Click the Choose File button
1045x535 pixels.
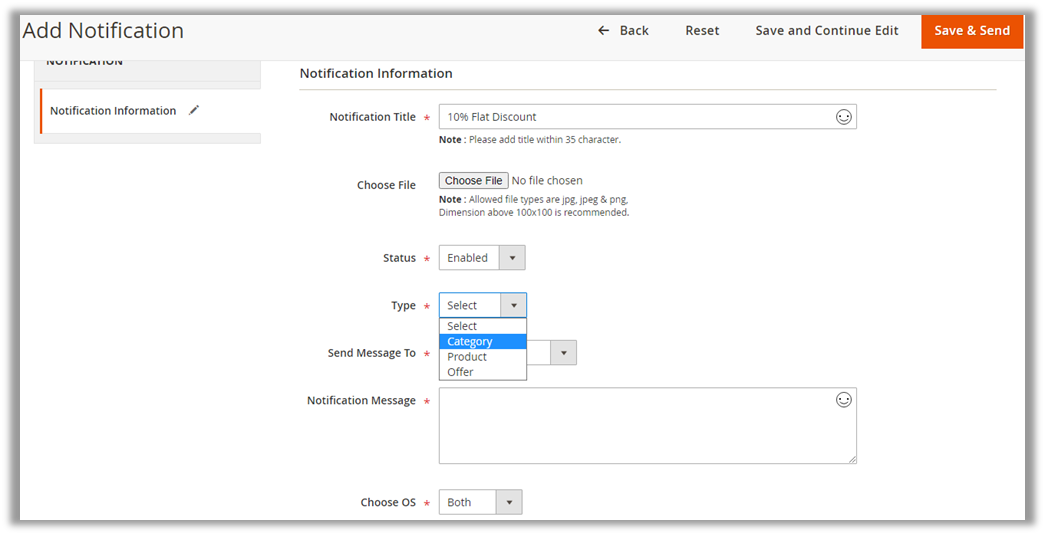(x=473, y=181)
